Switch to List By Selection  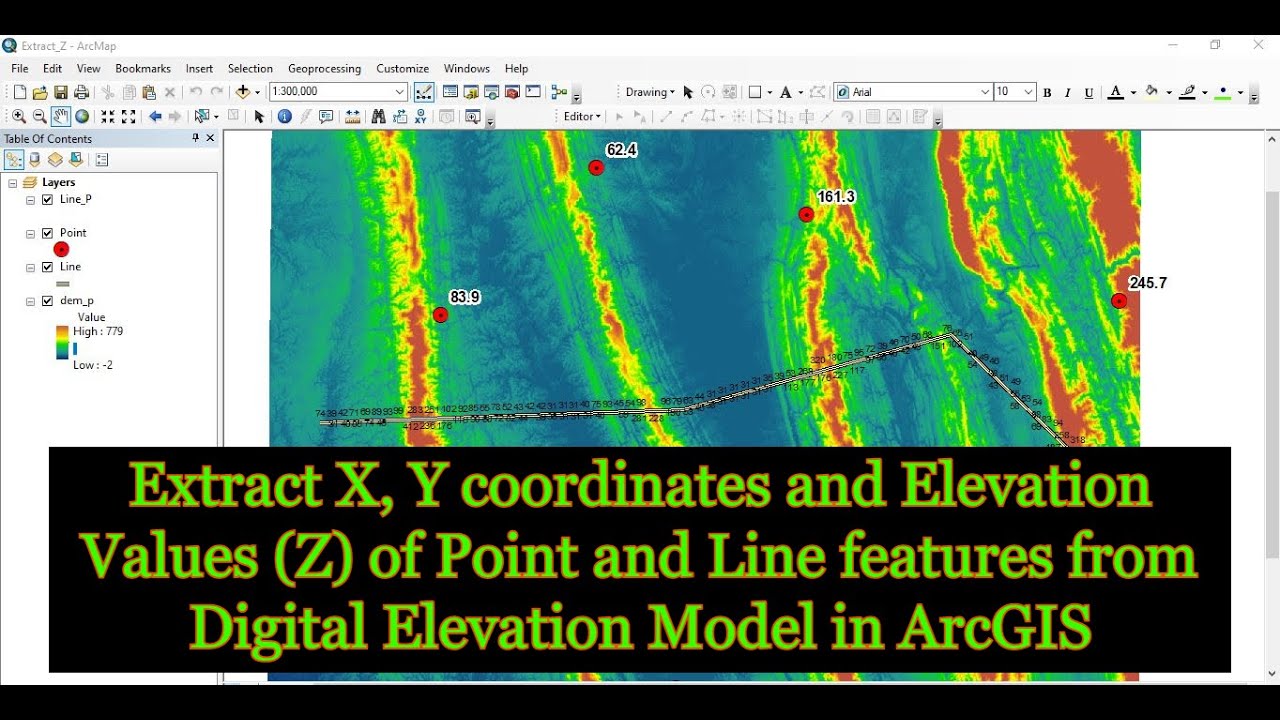click(75, 160)
